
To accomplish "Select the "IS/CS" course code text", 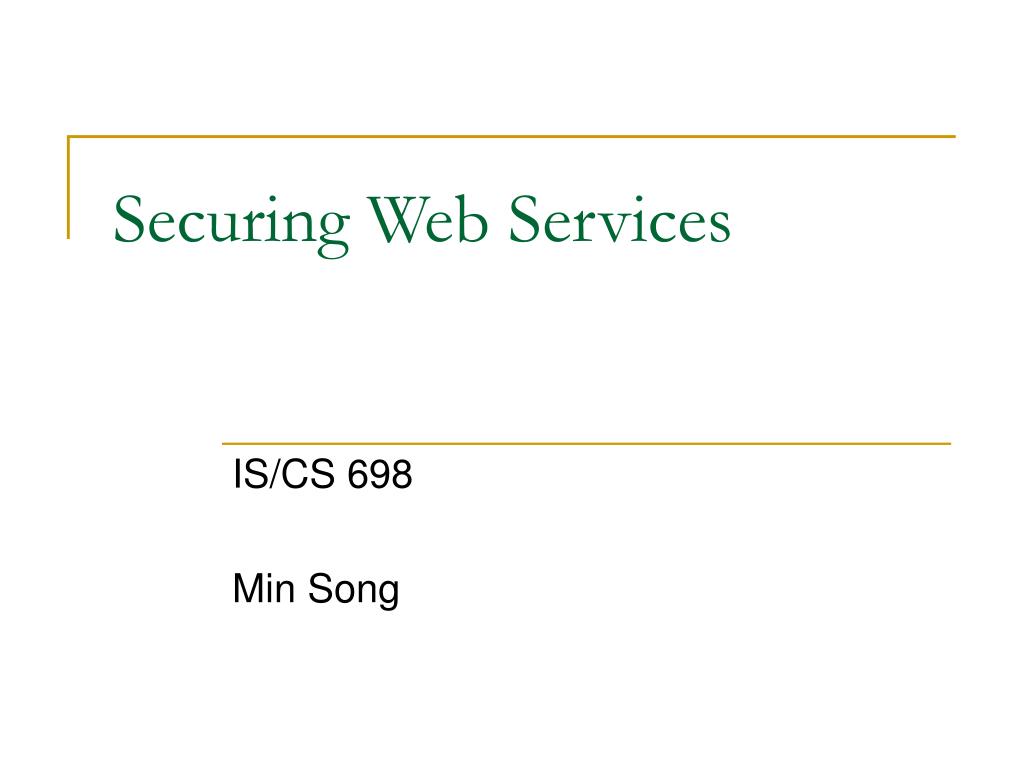I will pyautogui.click(x=283, y=473).
